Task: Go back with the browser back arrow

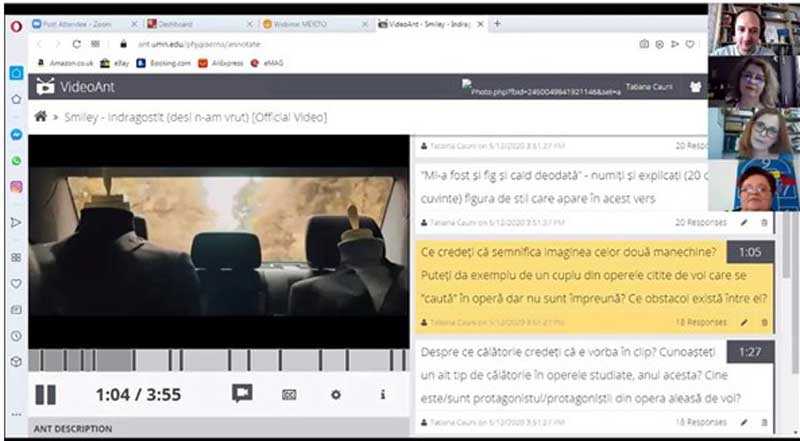Action: (39, 44)
